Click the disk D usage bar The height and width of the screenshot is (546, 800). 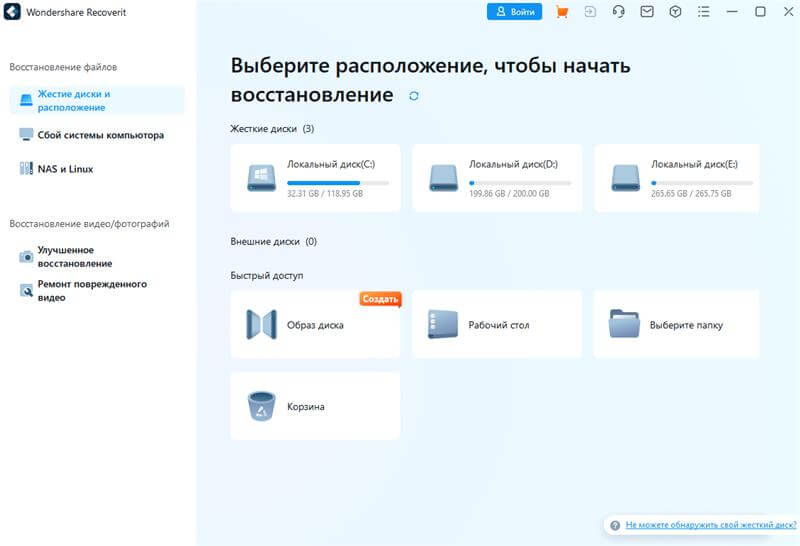520,183
